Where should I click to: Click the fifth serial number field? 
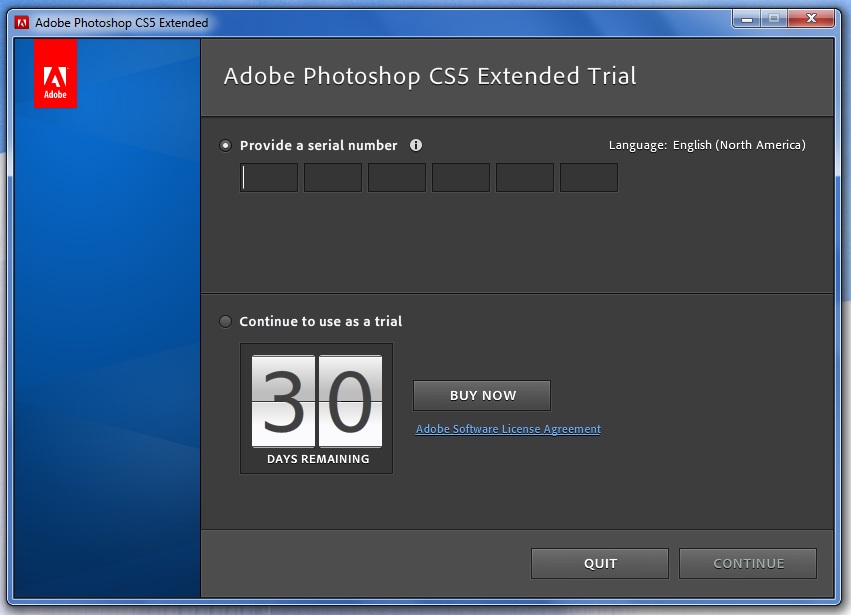tap(525, 177)
